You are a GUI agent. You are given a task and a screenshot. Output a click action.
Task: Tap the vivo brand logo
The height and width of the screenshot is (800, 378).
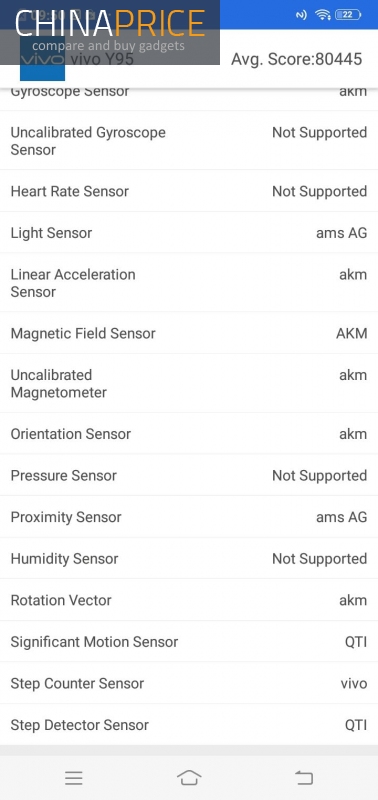click(x=42, y=59)
